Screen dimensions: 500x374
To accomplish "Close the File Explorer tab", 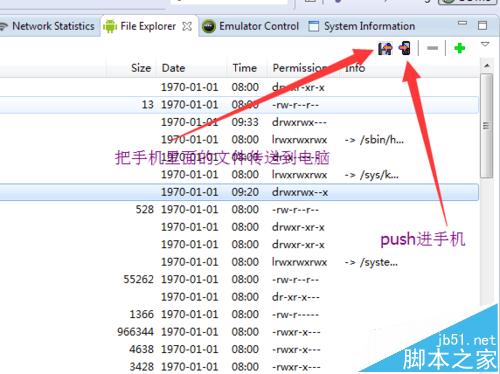I will tap(187, 26).
